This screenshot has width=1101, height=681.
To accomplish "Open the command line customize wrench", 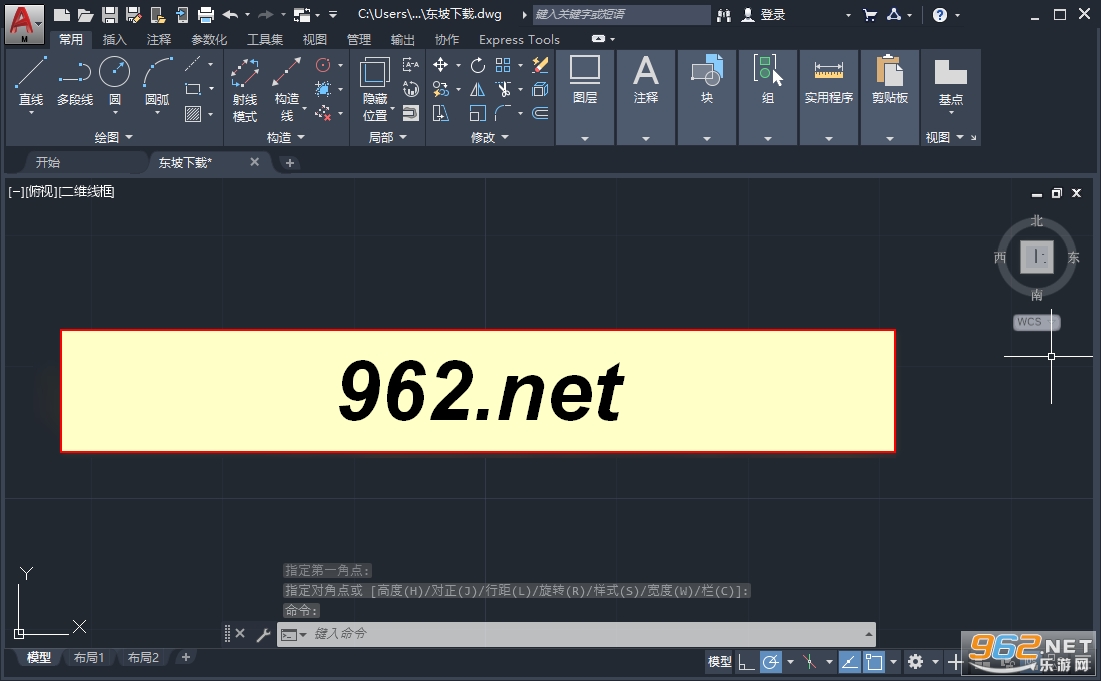I will pyautogui.click(x=263, y=635).
